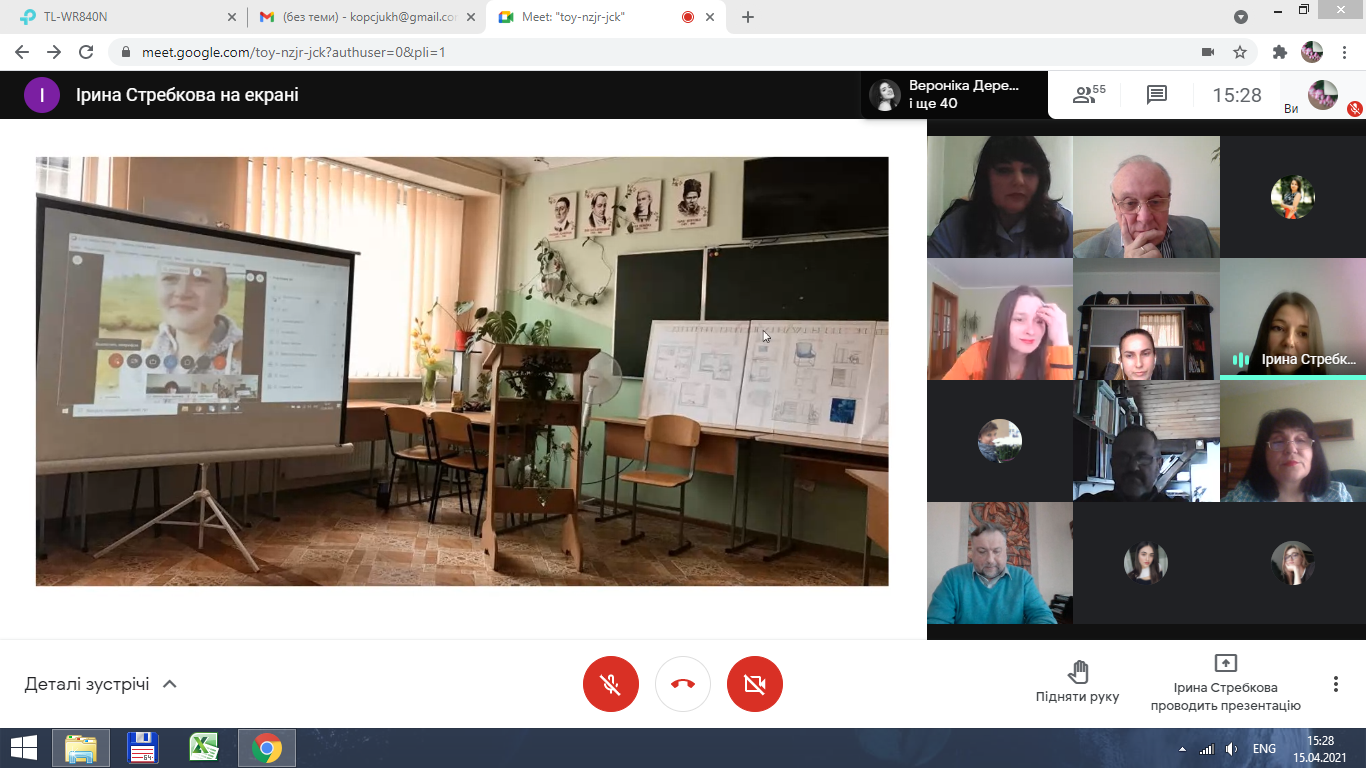
Task: Open Excel from the Windows taskbar
Action: click(x=204, y=748)
